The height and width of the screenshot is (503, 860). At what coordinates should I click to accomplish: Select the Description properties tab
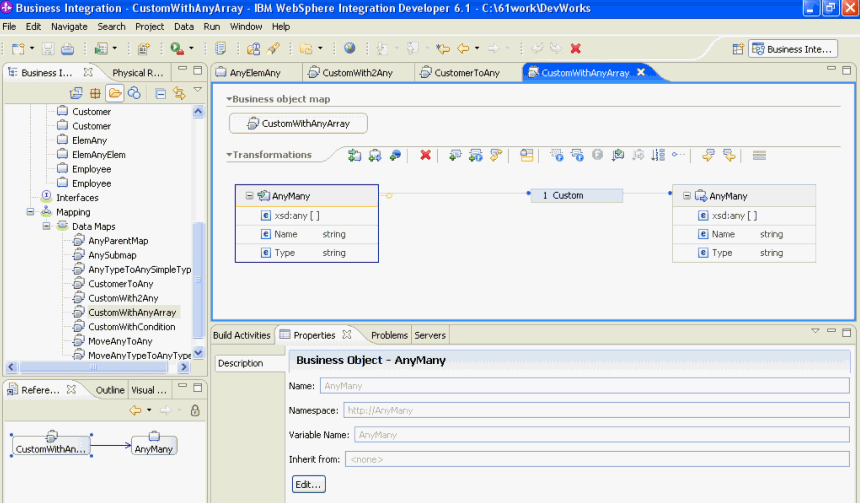coord(249,363)
